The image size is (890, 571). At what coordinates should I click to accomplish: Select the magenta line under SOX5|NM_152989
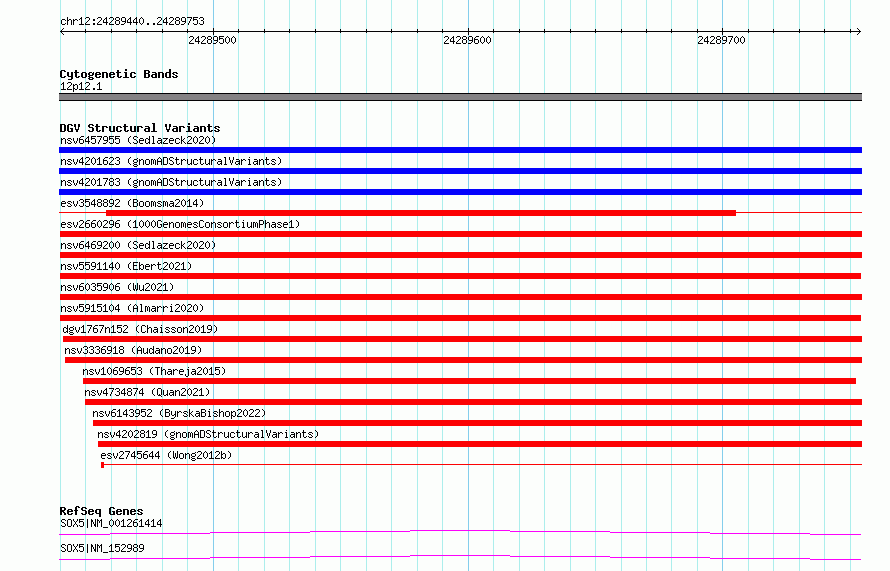point(460,557)
